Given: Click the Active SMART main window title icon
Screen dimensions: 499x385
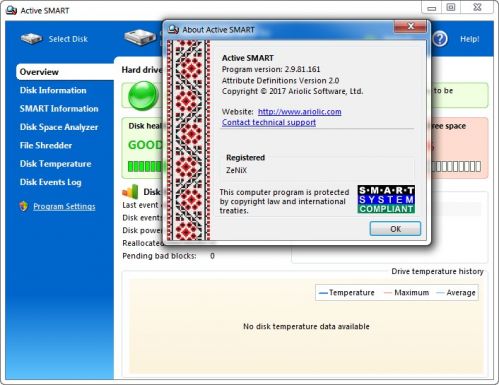Looking at the screenshot, I should coord(11,10).
